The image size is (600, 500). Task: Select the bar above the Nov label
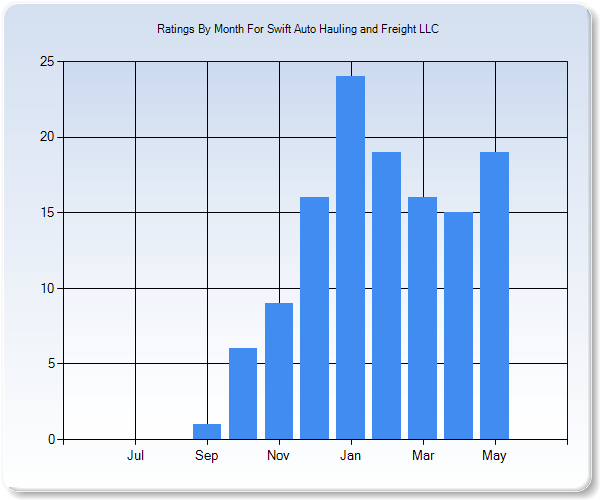pos(279,371)
